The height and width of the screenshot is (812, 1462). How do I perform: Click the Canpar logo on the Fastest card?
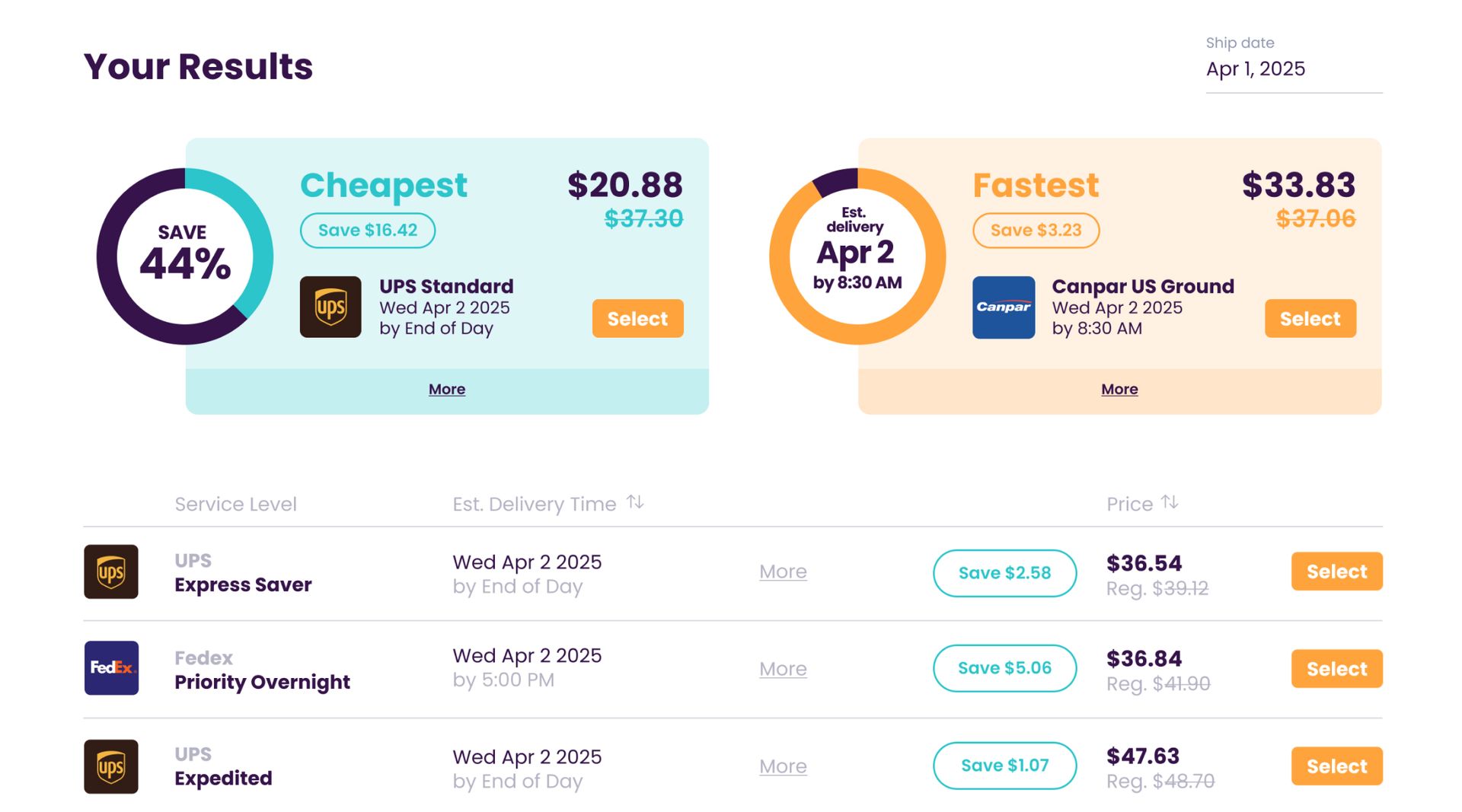click(1004, 307)
